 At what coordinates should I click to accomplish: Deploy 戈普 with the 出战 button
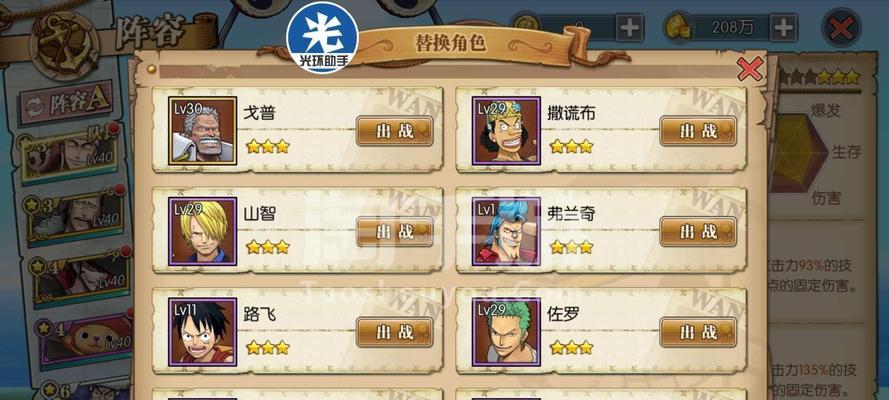point(395,131)
